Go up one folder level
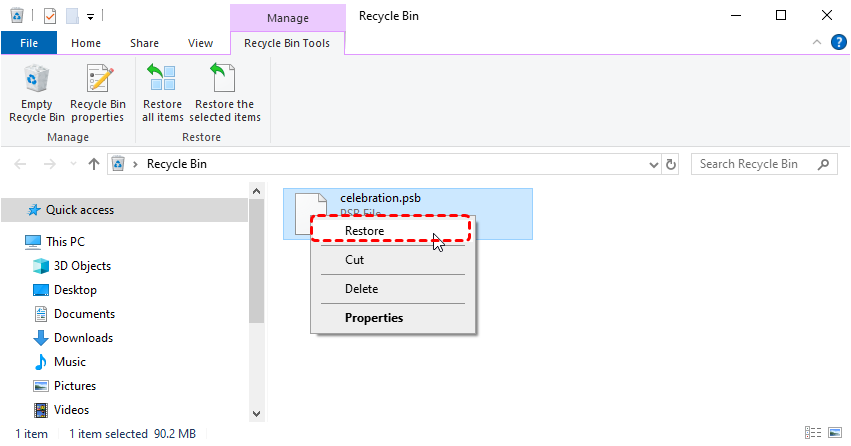Screen dimensions: 851x446 point(94,164)
